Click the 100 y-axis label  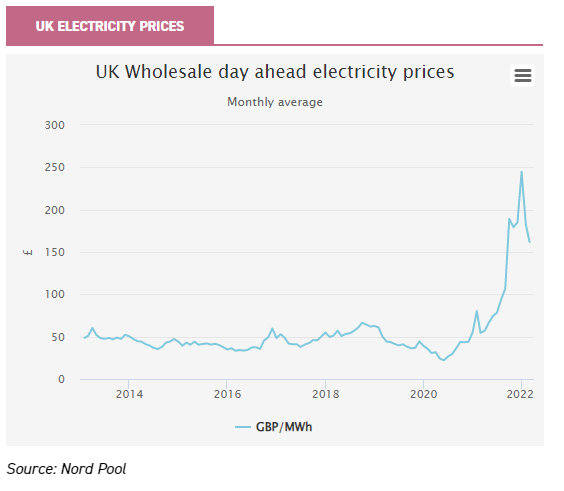pos(55,294)
